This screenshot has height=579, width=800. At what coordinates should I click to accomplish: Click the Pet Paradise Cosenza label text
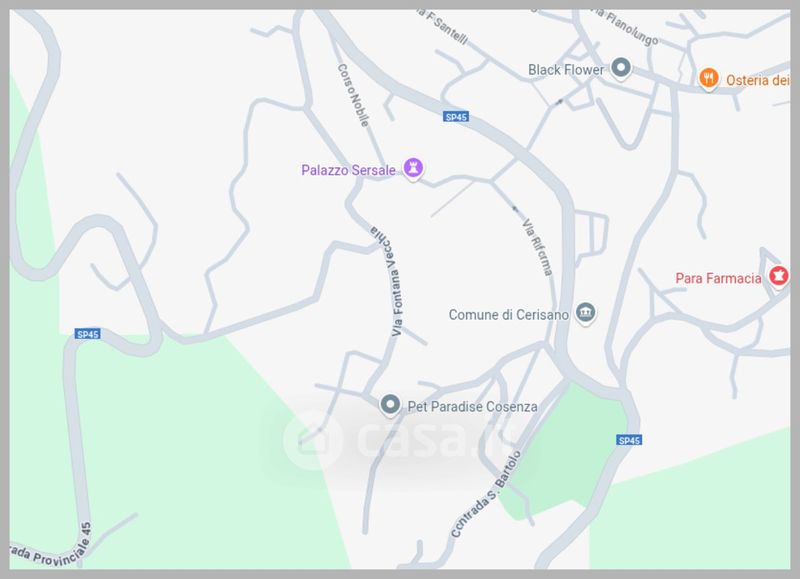(472, 407)
